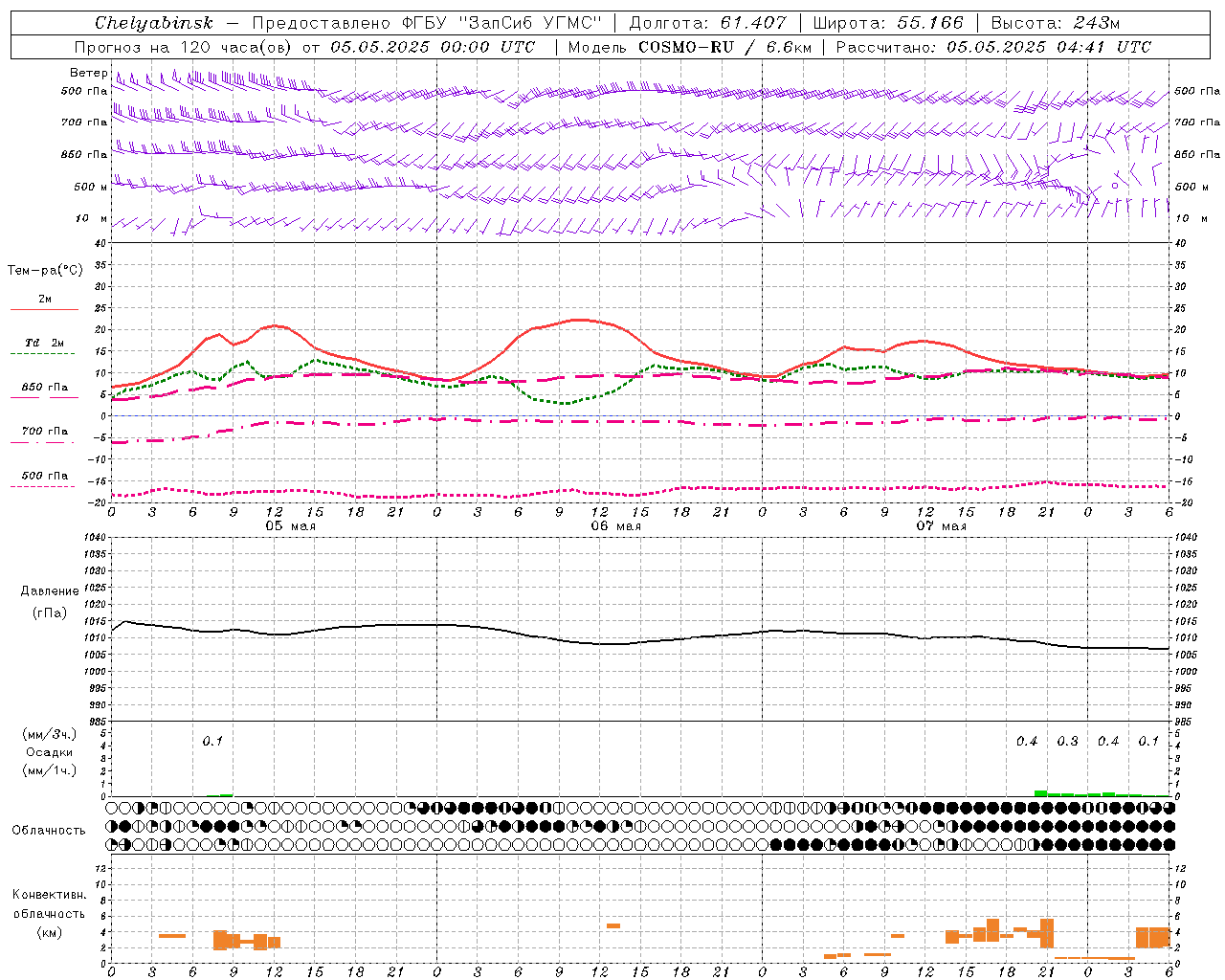The width and height of the screenshot is (1225, 980).
Task: Click the (мм/1ч.) precipitation unit label
Action: (x=49, y=770)
